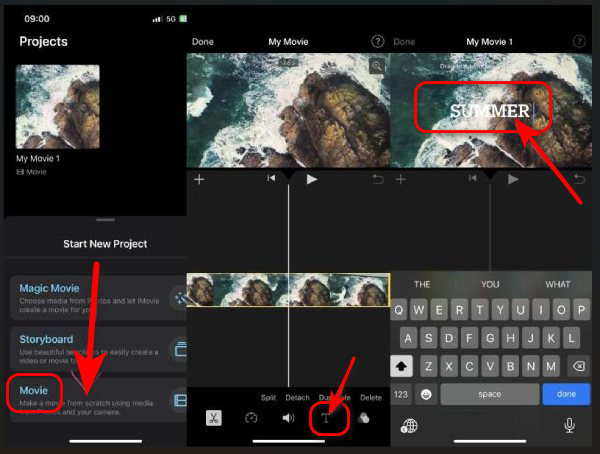Viewport: 600px width, 454px height.
Task: Tap the keyboard microphone dictation icon
Action: (569, 425)
